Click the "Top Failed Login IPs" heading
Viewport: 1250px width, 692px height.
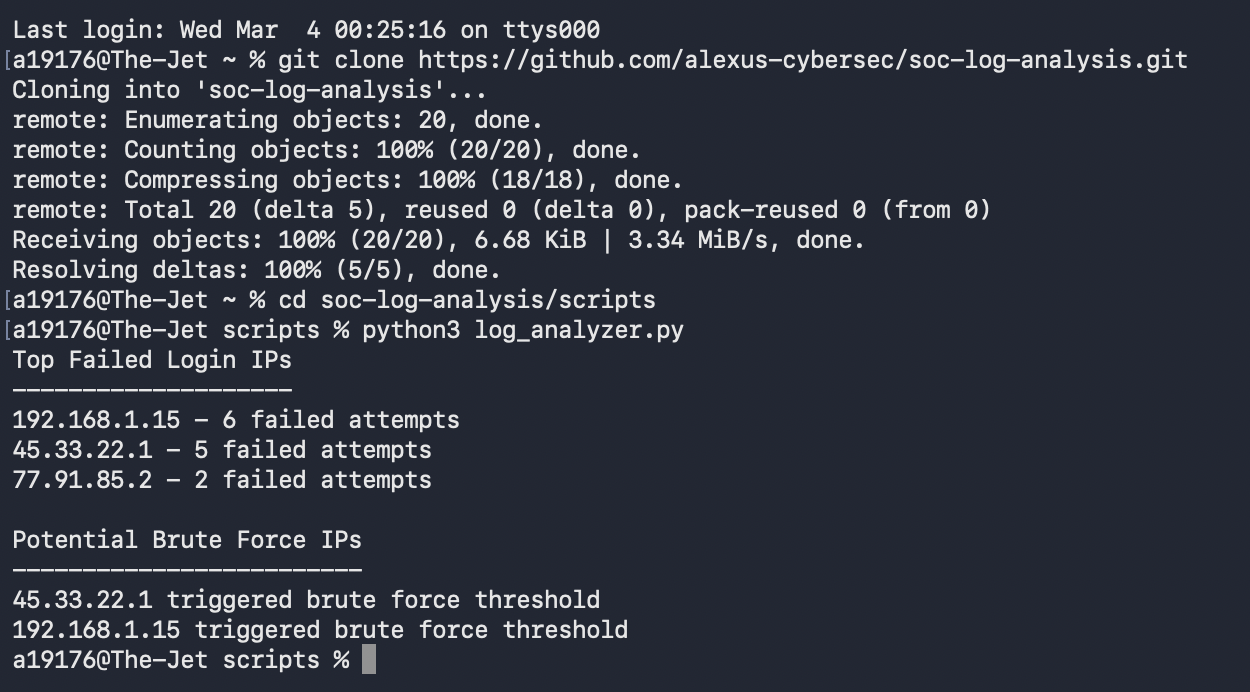pos(152,360)
